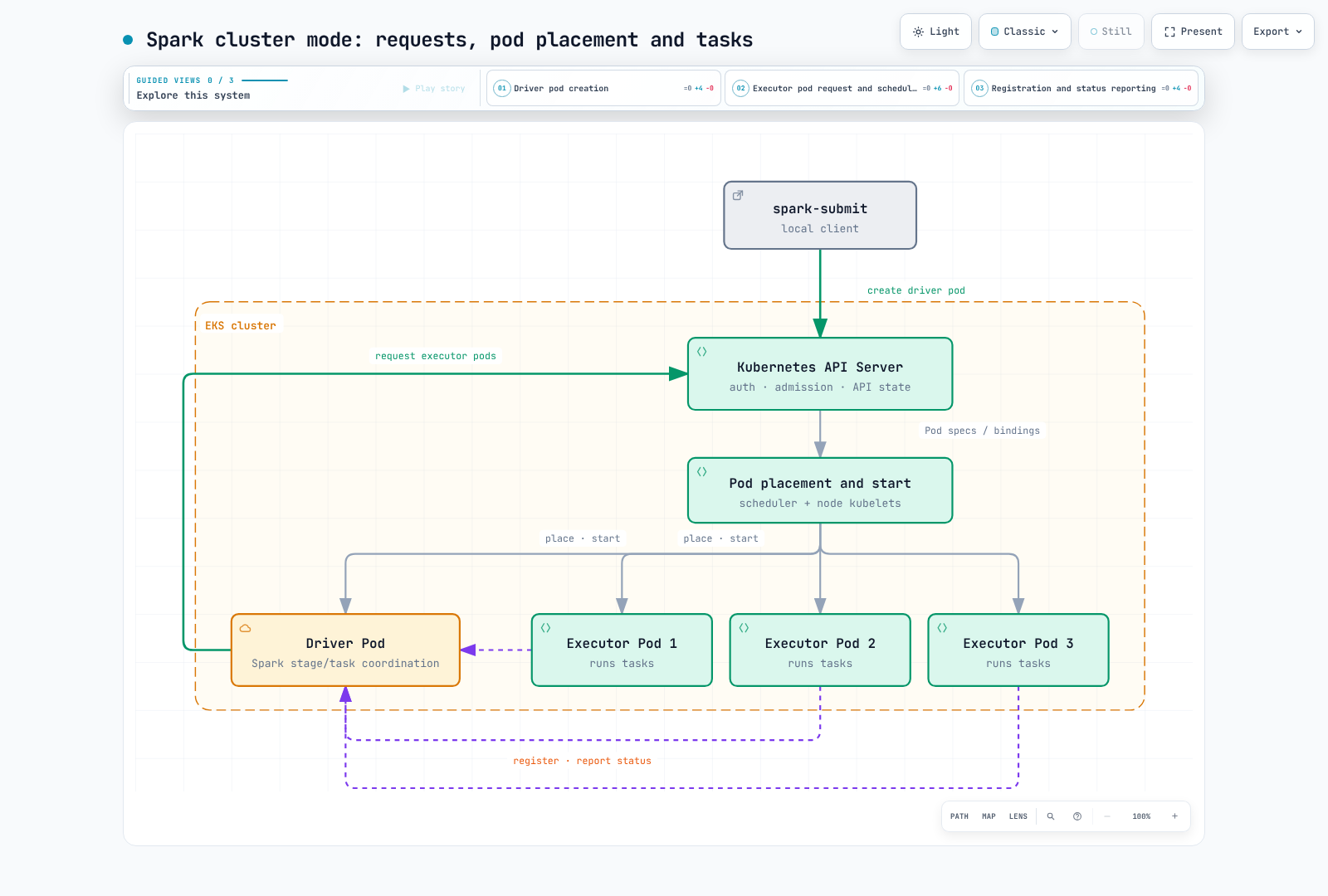
Task: Select guided view 01 Driver pod creation
Action: point(603,88)
